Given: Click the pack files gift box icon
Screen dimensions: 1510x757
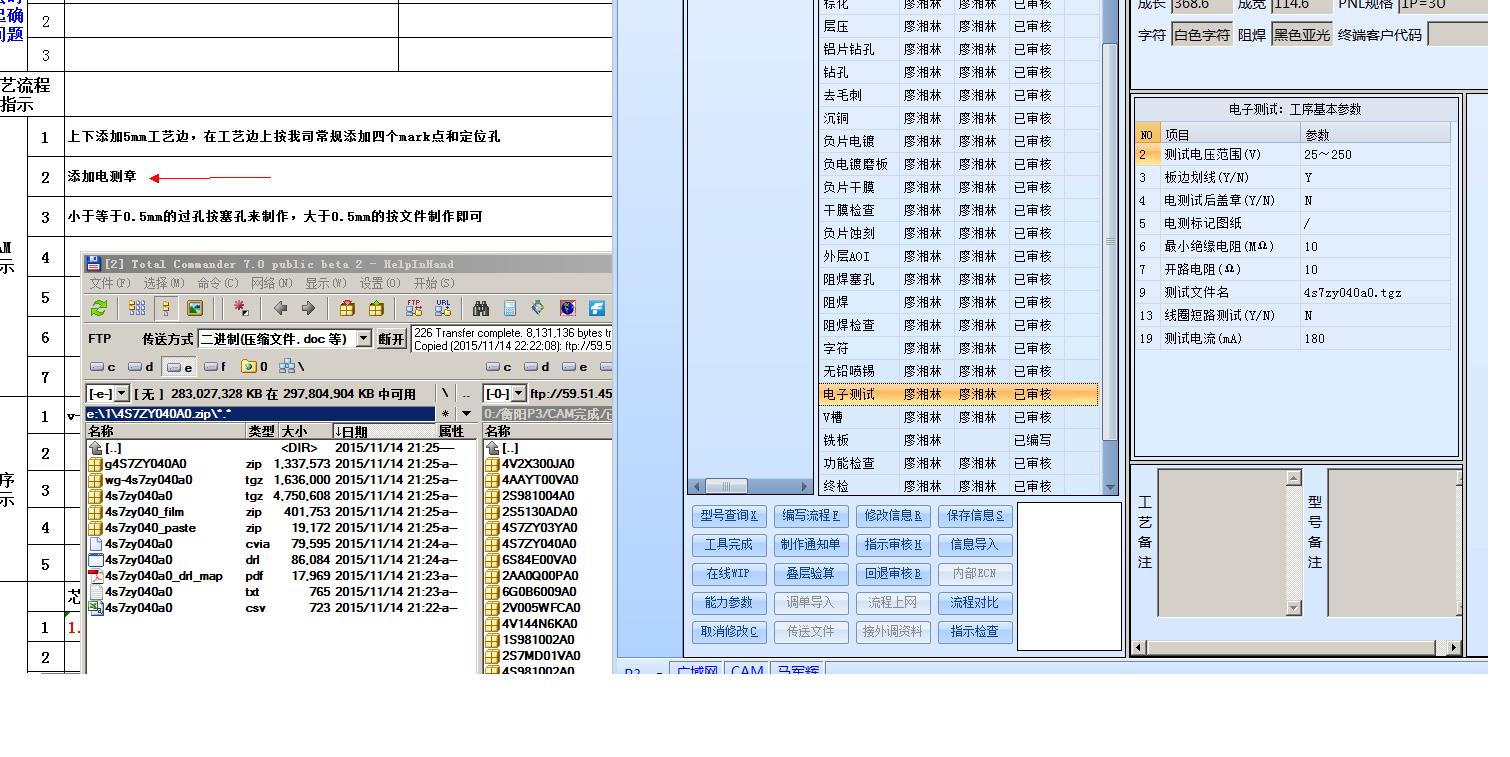Looking at the screenshot, I should 347,308.
